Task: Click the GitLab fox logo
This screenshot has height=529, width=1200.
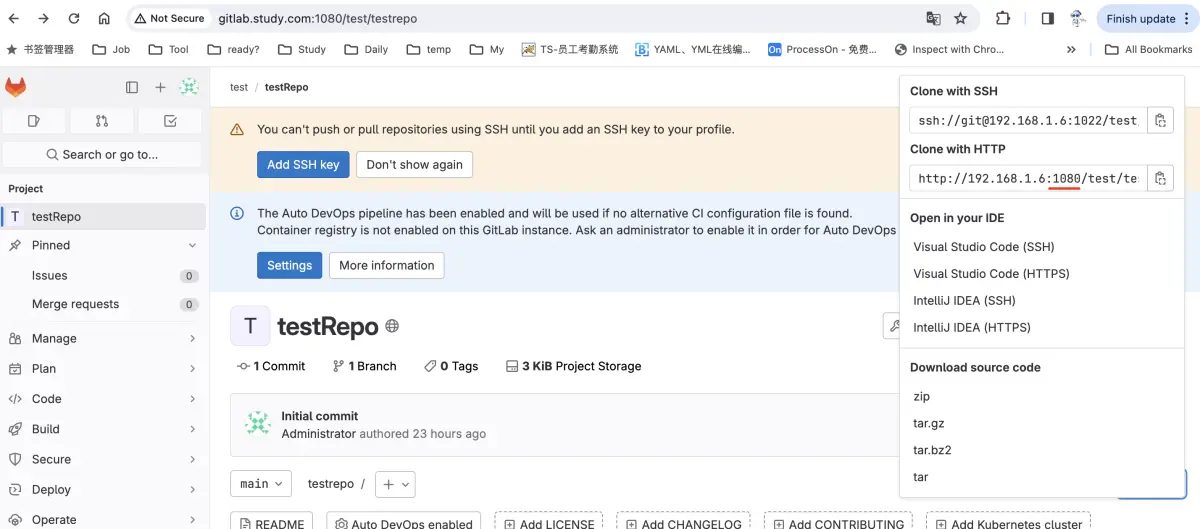Action: pos(16,88)
